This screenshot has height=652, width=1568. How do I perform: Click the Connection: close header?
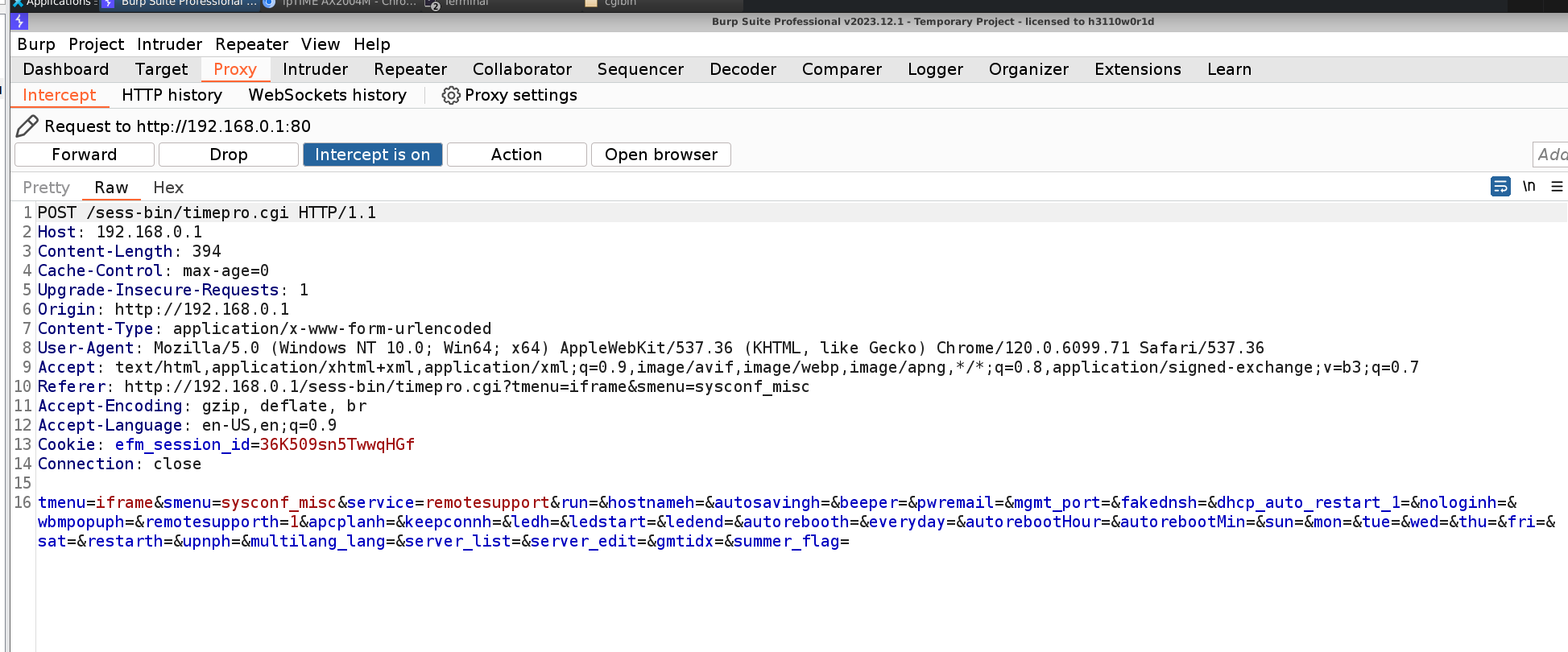(x=120, y=464)
